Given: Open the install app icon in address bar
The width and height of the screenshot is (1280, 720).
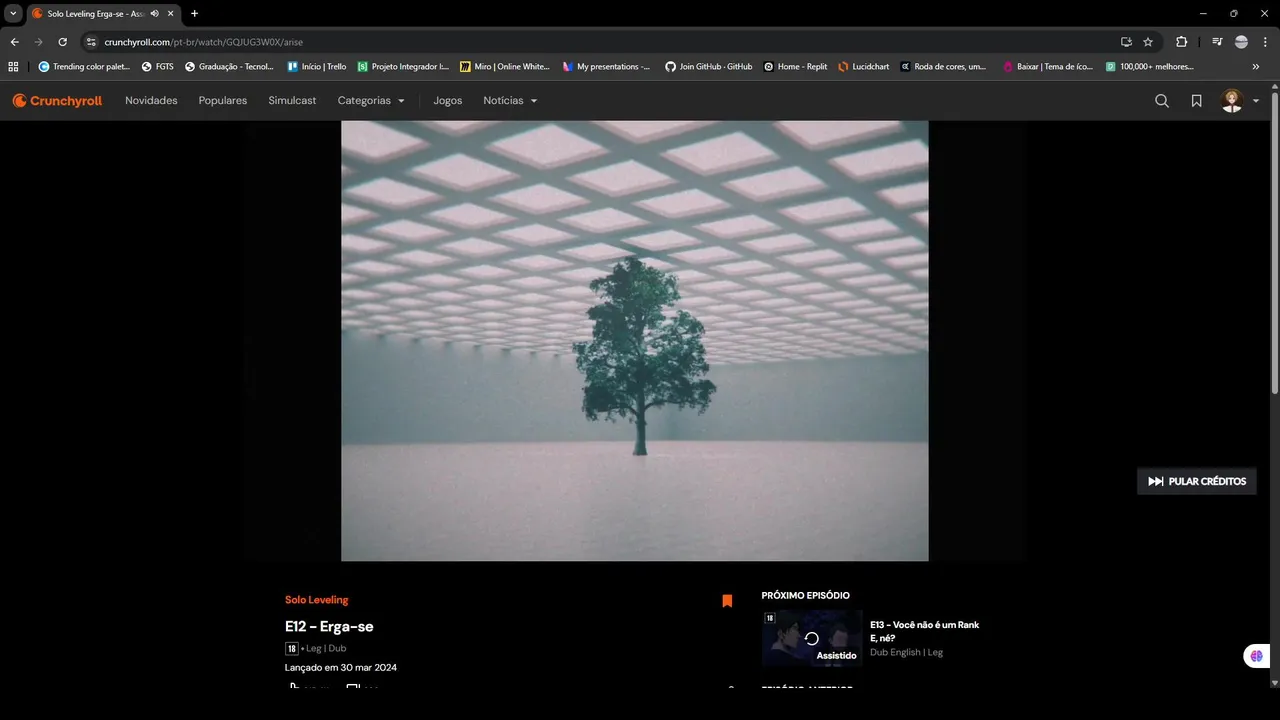Looking at the screenshot, I should point(1126,42).
